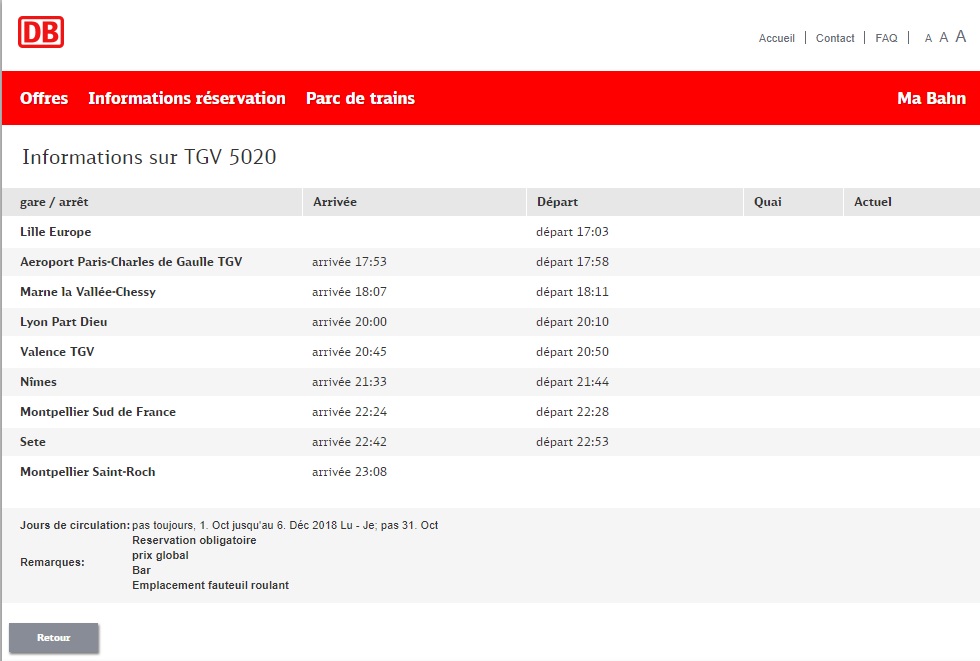Viewport: 980px width, 661px height.
Task: Open Informations réservation menu
Action: [187, 98]
